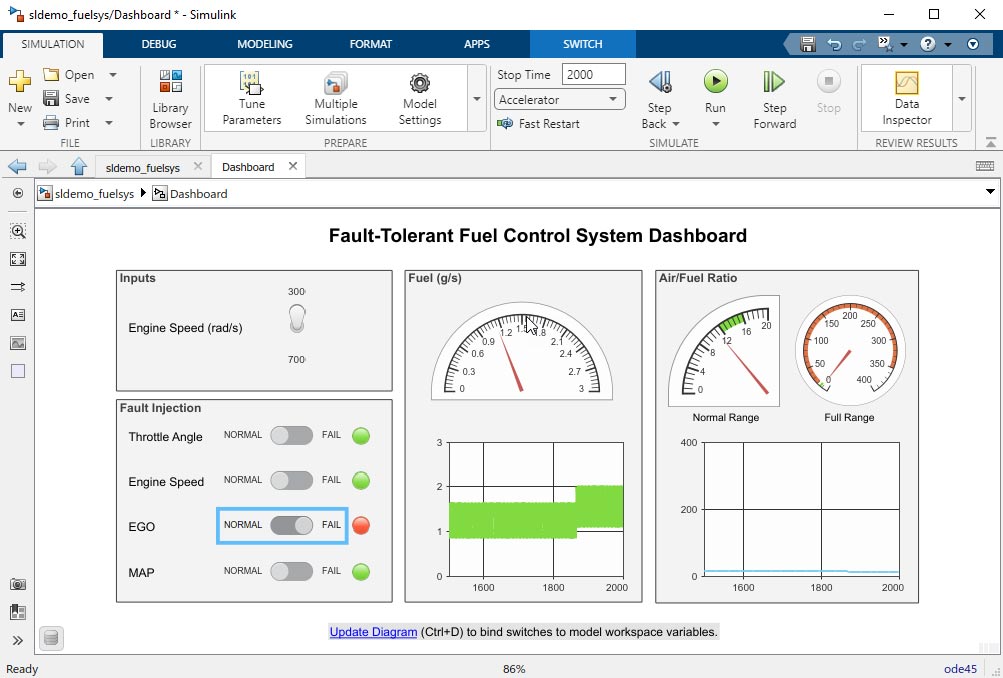Toggle the MAP fault switch
The height and width of the screenshot is (678, 1003).
tap(292, 571)
